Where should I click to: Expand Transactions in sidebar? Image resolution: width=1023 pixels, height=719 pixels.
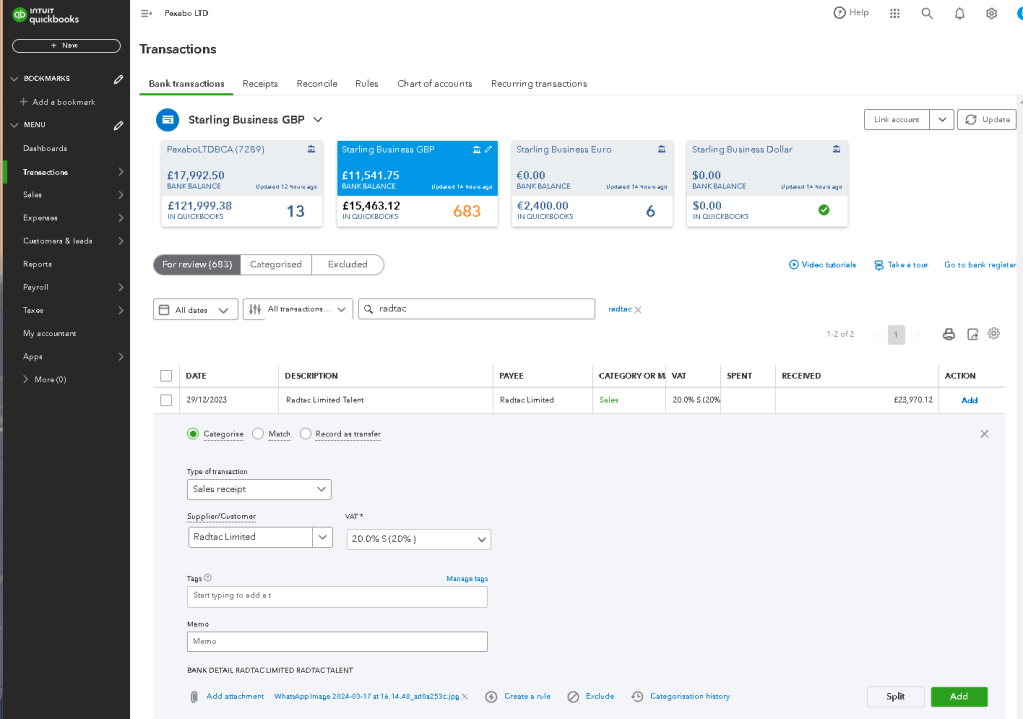tap(121, 172)
